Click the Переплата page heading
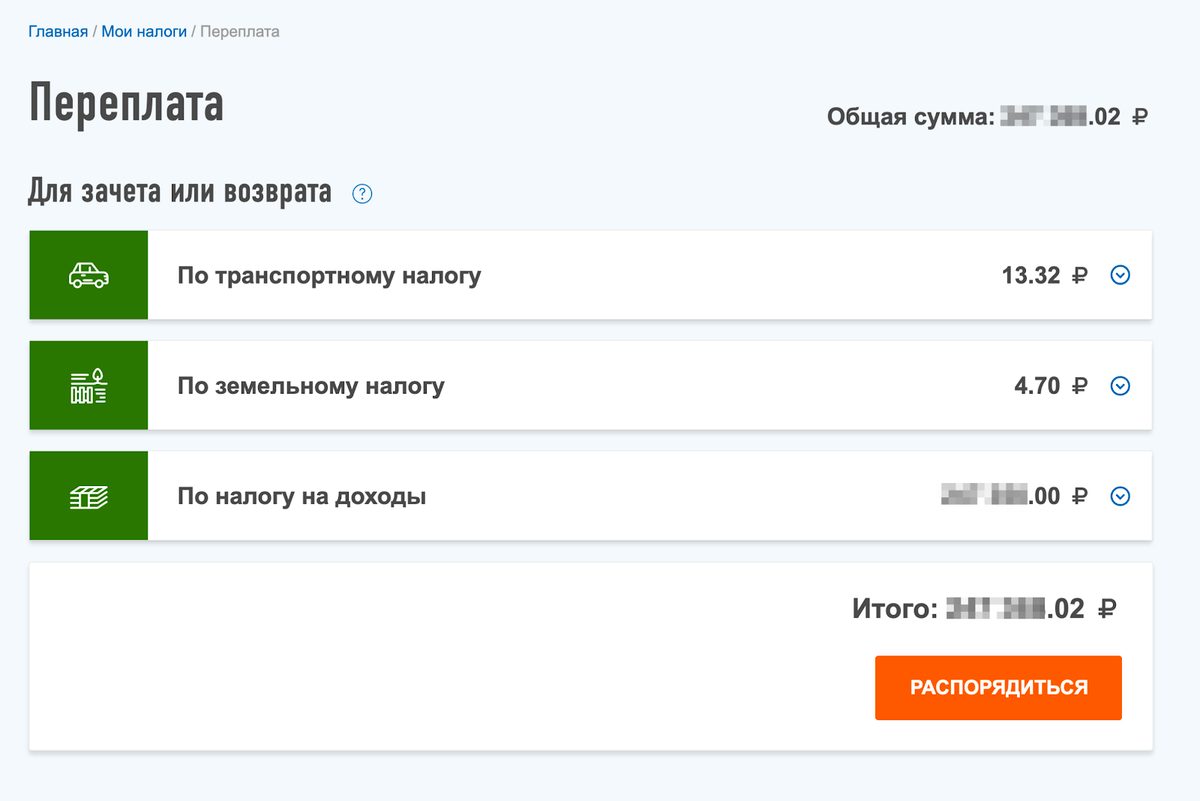Viewport: 1200px width, 801px height. coord(125,103)
